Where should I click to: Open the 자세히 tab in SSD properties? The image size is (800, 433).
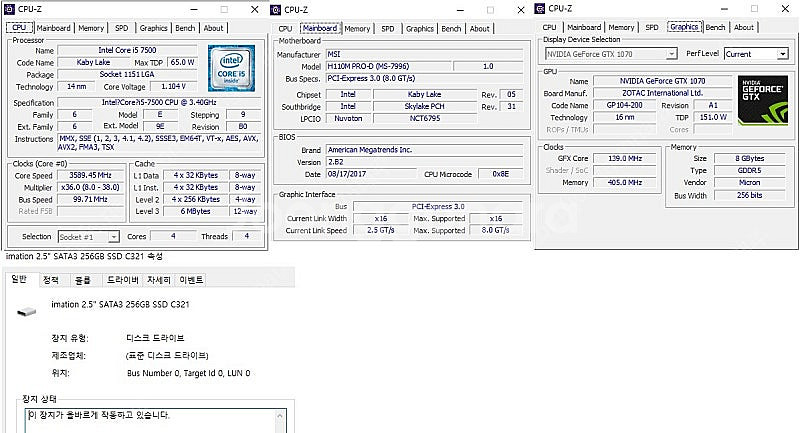click(x=159, y=280)
